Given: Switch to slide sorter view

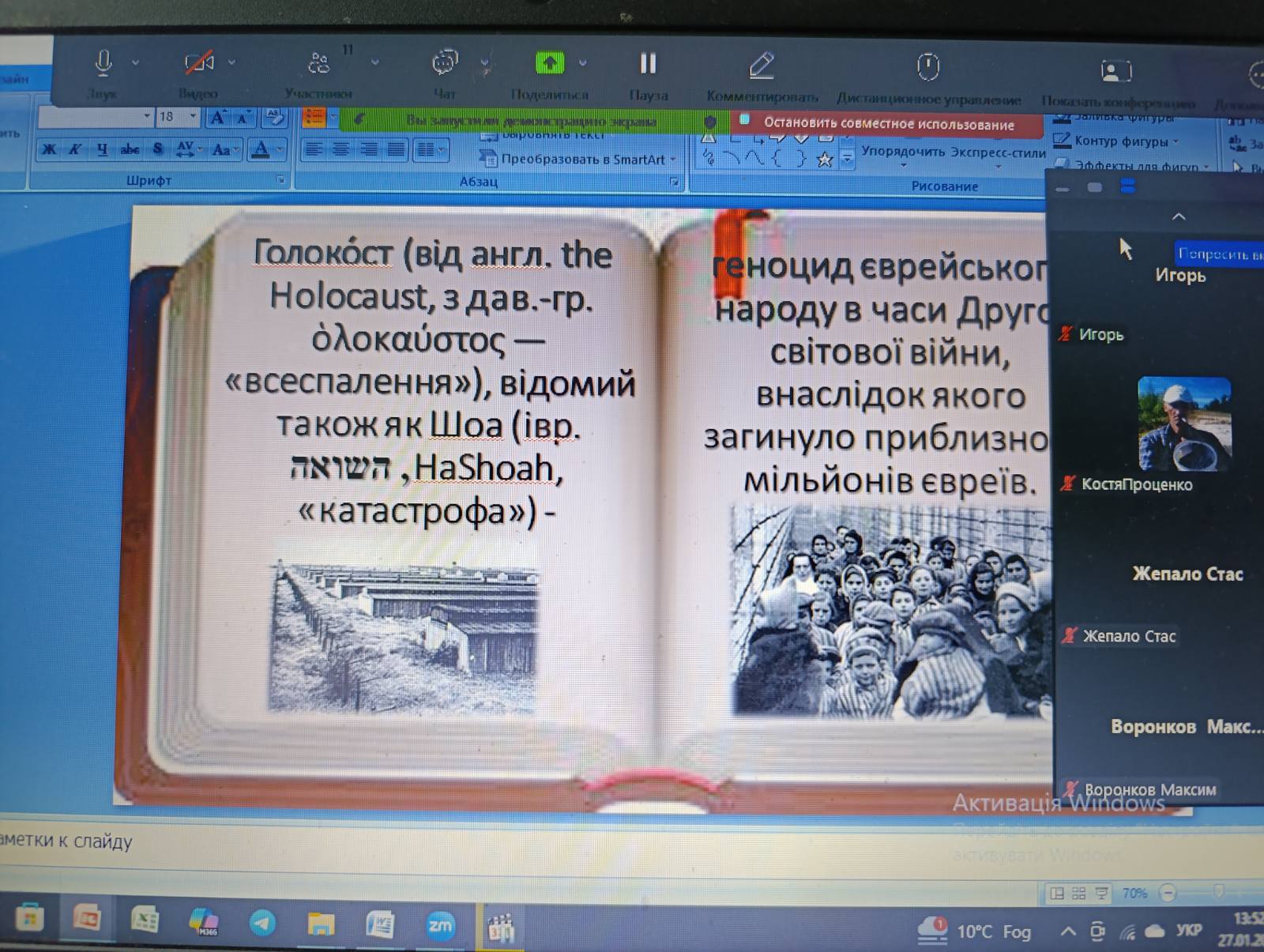Looking at the screenshot, I should coord(1078,894).
